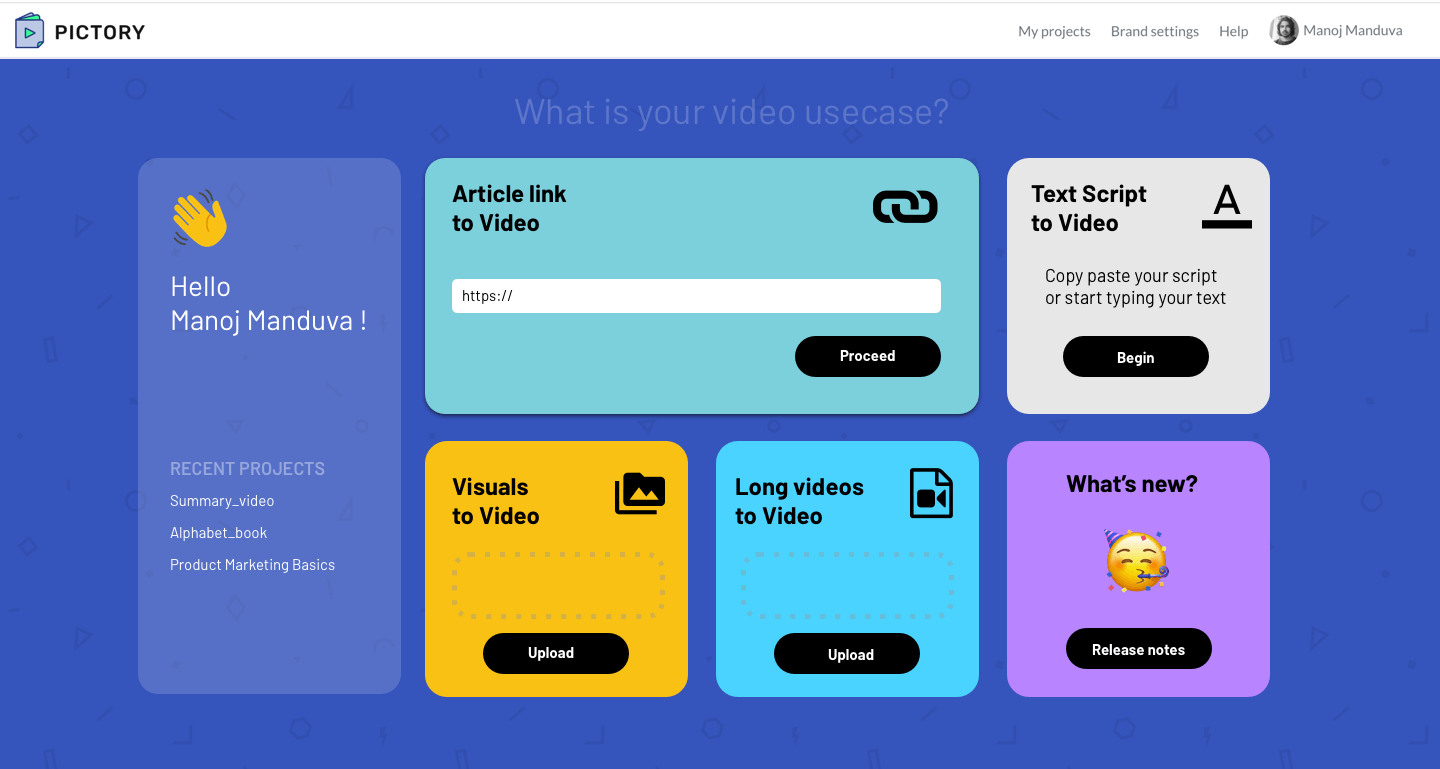Click the Visuals image gallery icon
1440x769 pixels.
640,493
